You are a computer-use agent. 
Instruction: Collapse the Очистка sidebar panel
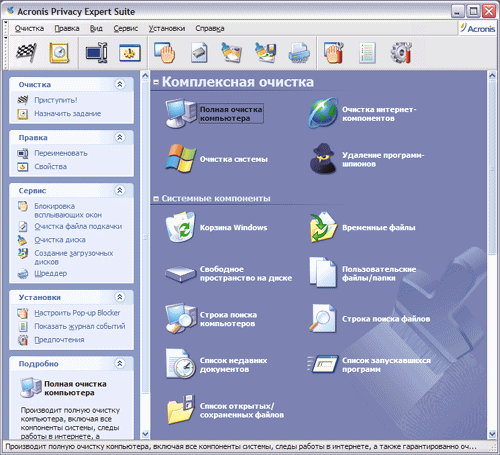point(120,84)
